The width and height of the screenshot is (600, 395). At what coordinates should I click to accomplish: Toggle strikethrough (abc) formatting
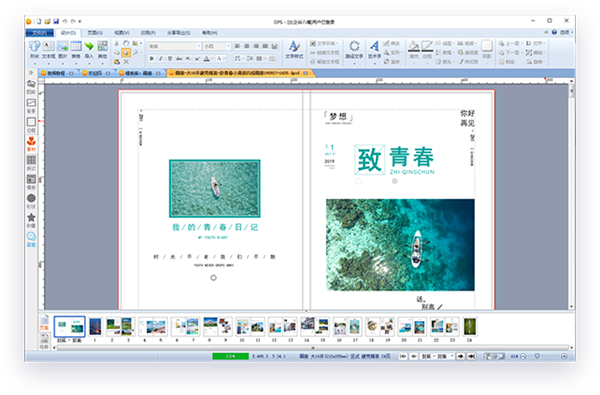click(x=179, y=59)
